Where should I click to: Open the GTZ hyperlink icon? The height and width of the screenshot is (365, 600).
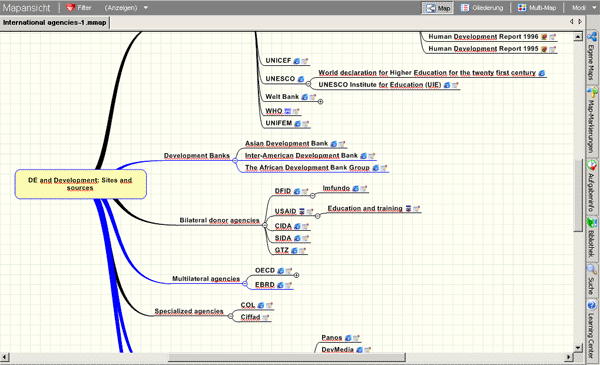(294, 251)
